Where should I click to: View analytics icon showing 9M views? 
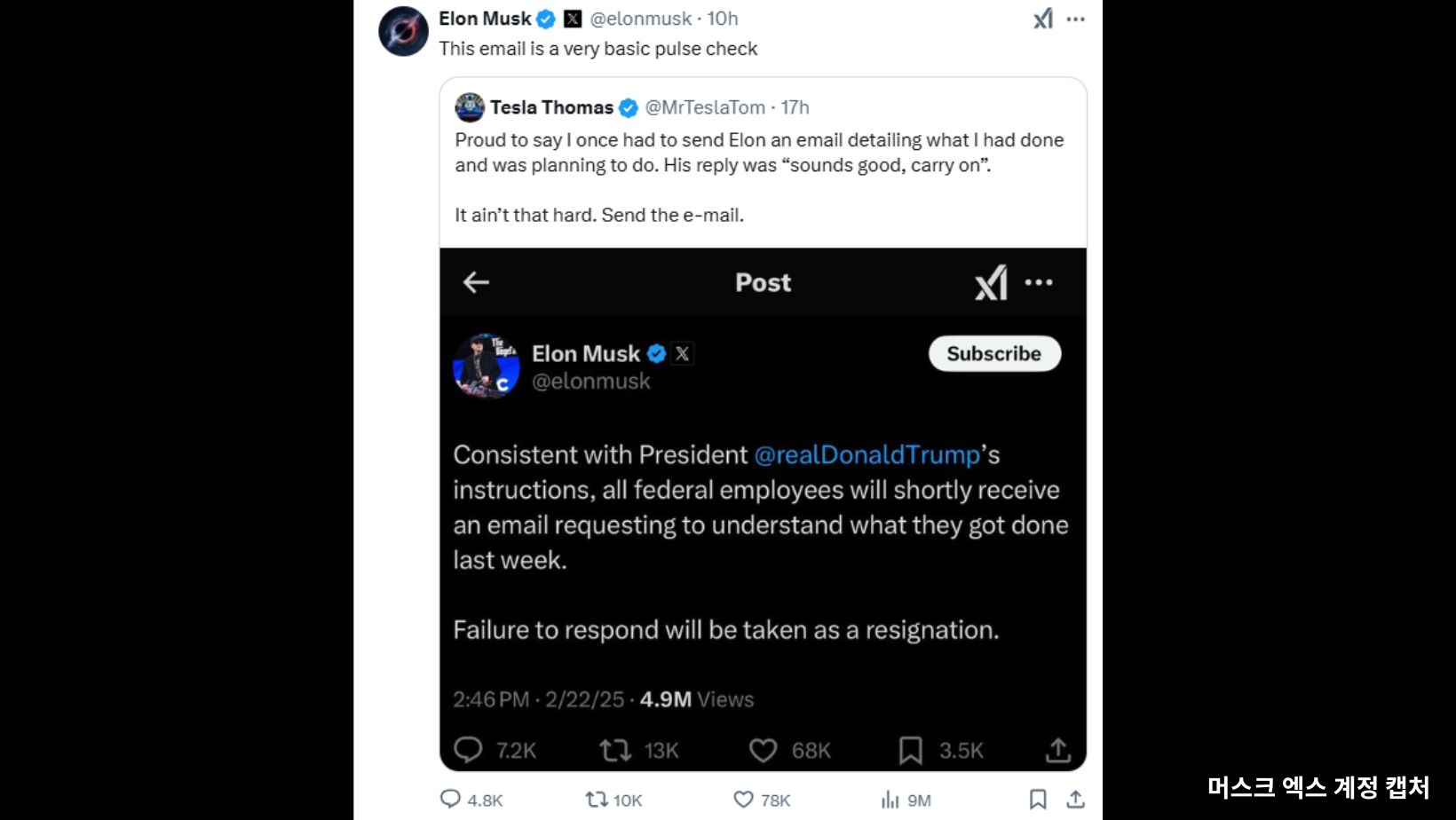(x=890, y=800)
